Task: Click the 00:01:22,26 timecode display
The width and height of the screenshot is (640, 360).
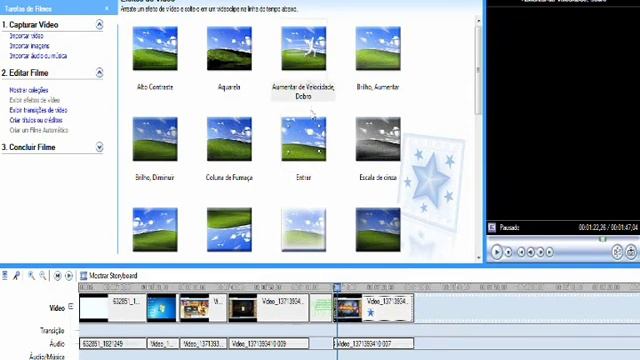Action: 593,228
